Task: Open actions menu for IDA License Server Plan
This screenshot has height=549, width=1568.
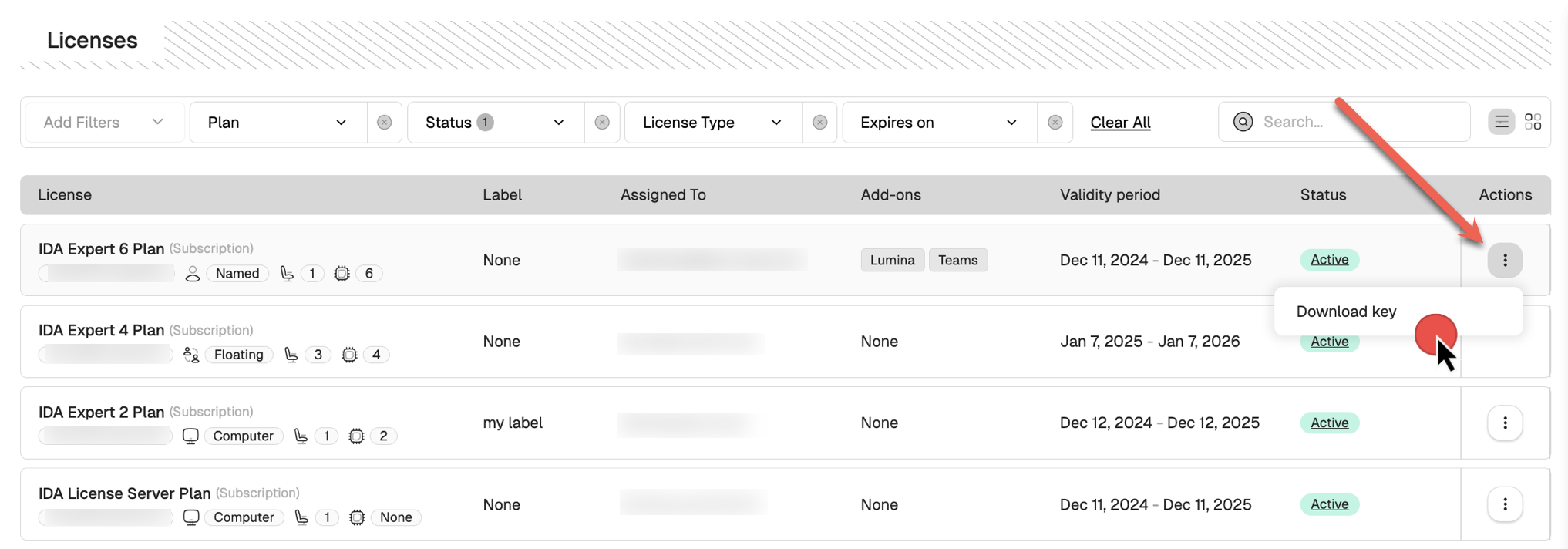Action: coord(1504,504)
